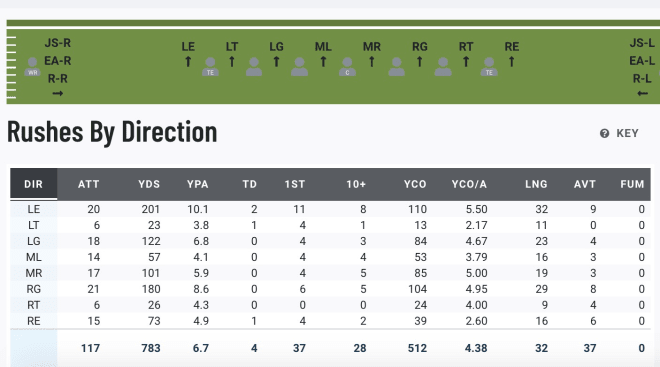Select the LE row direction cell
Image resolution: width=660 pixels, height=367 pixels.
pyautogui.click(x=34, y=209)
